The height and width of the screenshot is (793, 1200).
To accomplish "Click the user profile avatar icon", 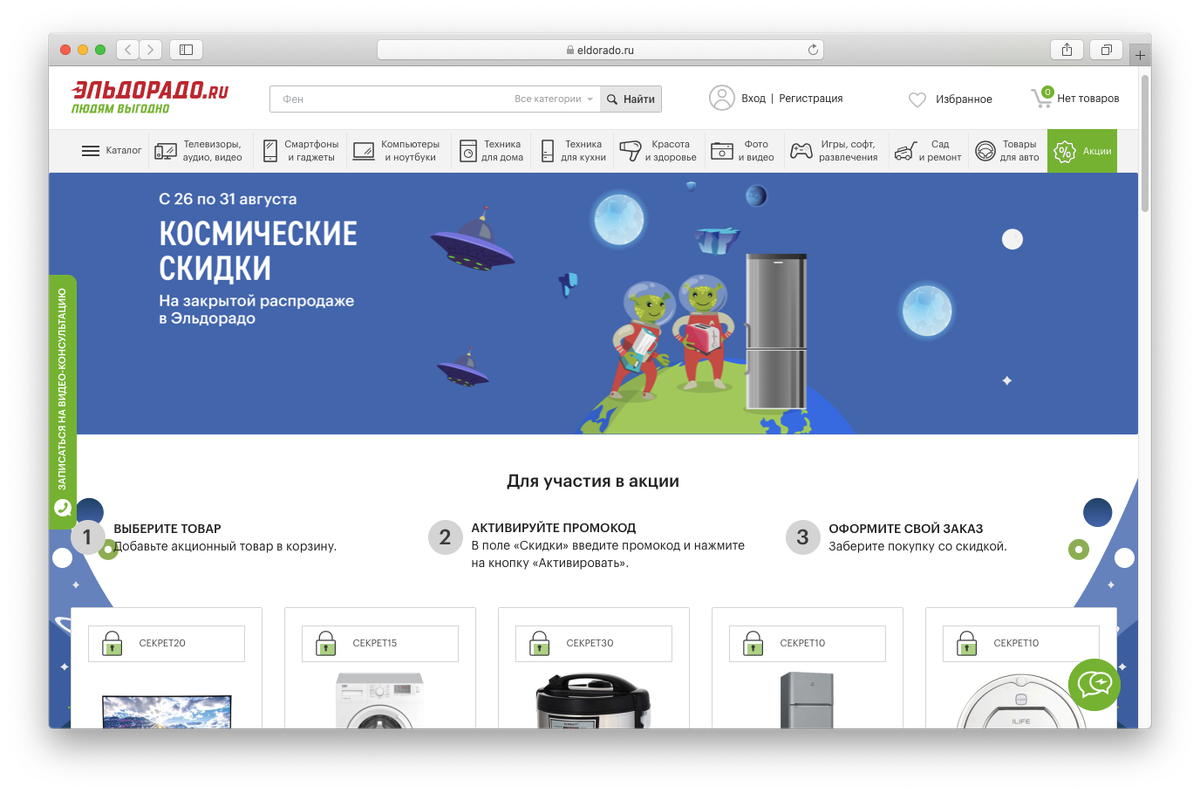I will (x=721, y=98).
